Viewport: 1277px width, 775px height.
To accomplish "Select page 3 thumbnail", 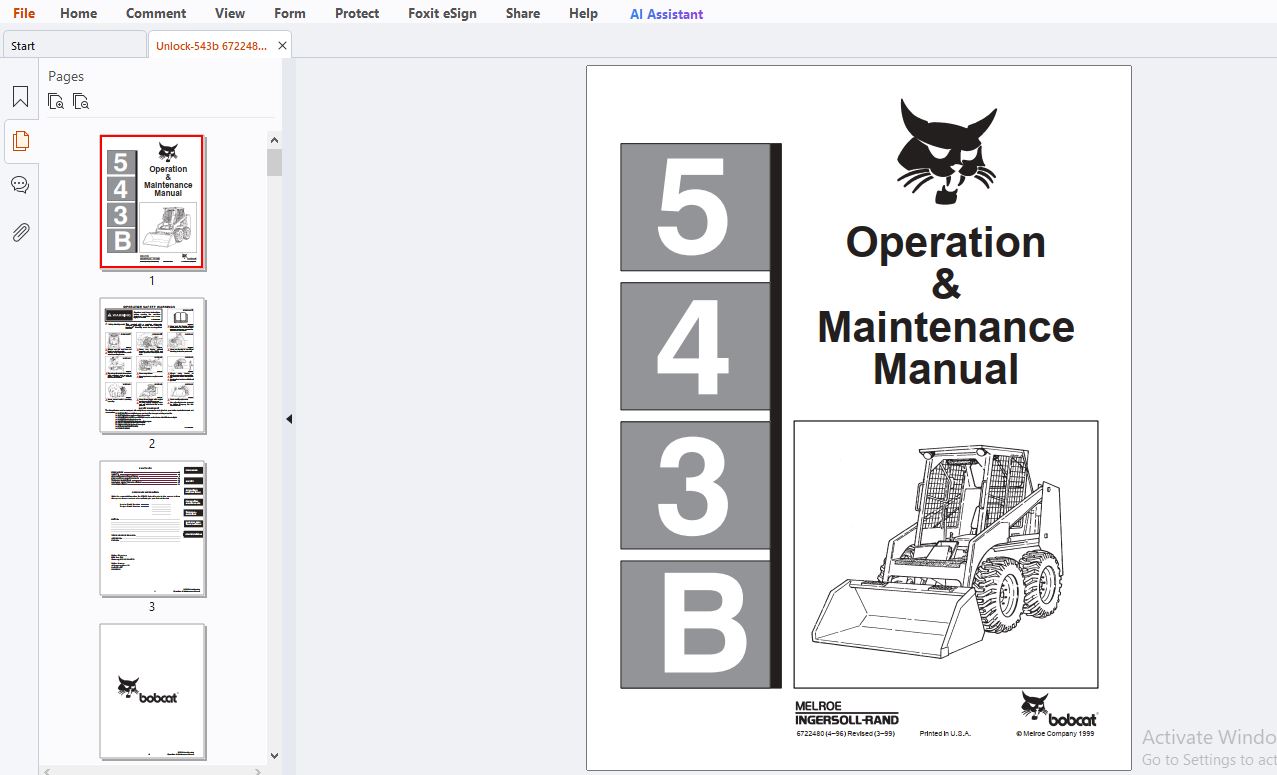I will tap(152, 528).
